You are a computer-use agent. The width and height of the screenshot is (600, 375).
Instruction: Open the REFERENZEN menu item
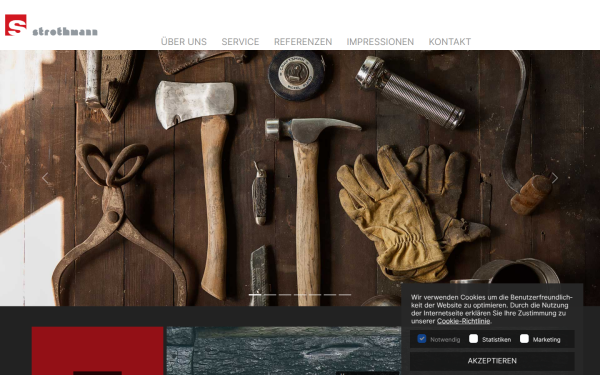coord(303,41)
